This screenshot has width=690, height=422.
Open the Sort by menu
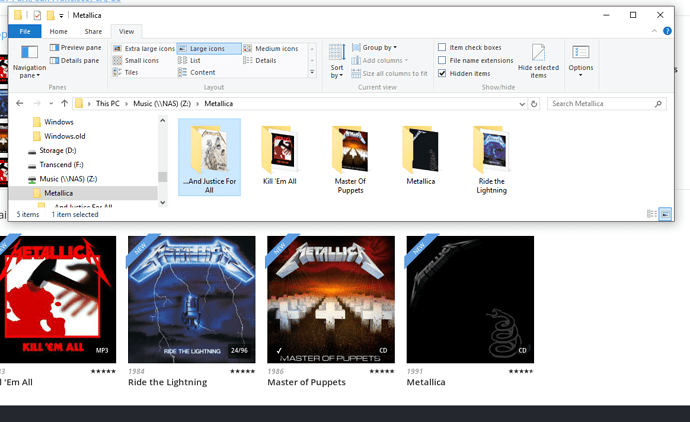coord(337,62)
